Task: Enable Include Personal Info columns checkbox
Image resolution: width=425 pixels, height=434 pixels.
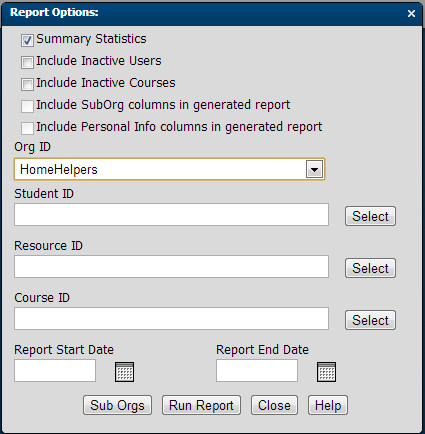Action: (27, 128)
